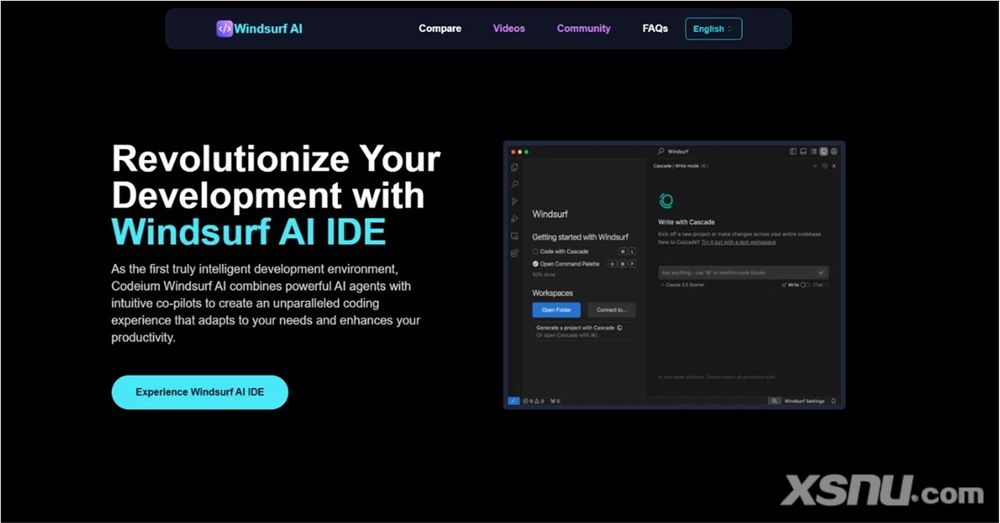Open the English language dropdown
1000x523 pixels.
[x=713, y=29]
